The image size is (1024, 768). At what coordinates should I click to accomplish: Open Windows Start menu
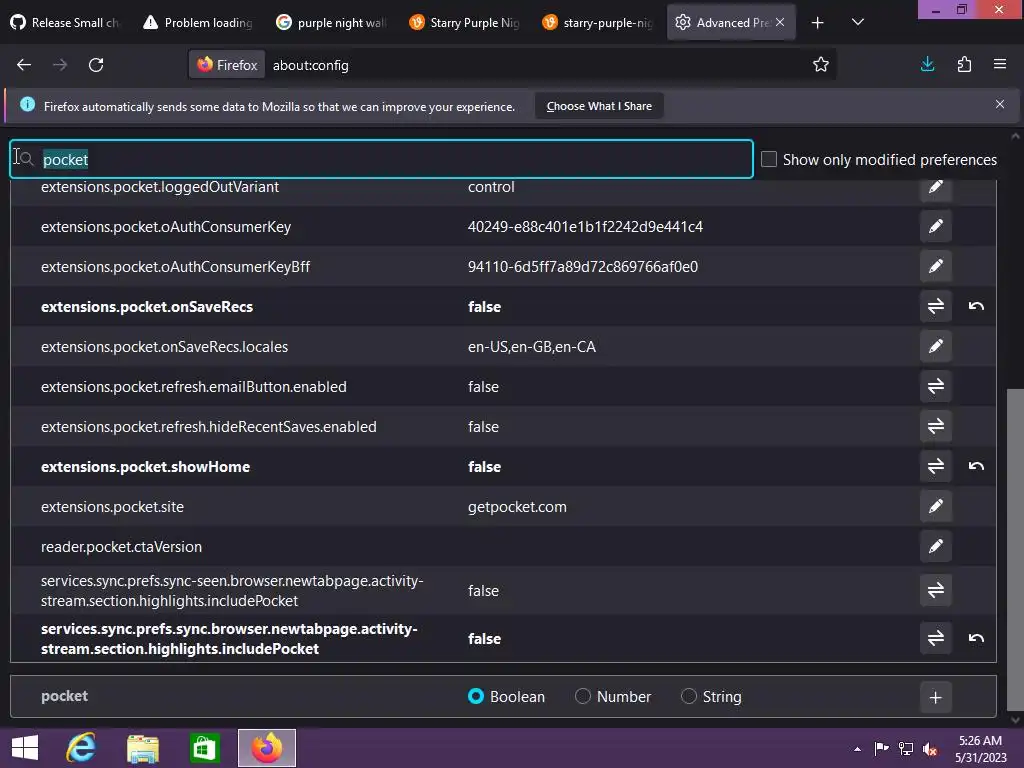[x=25, y=748]
